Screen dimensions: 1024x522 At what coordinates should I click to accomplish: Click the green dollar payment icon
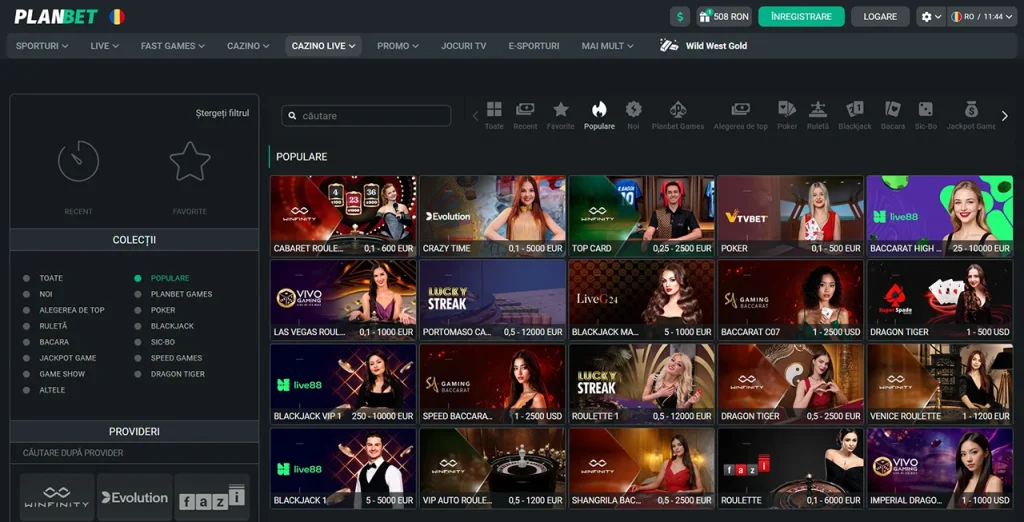click(680, 16)
